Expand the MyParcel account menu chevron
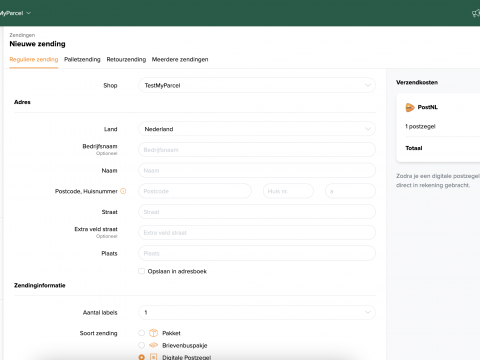 pos(29,13)
